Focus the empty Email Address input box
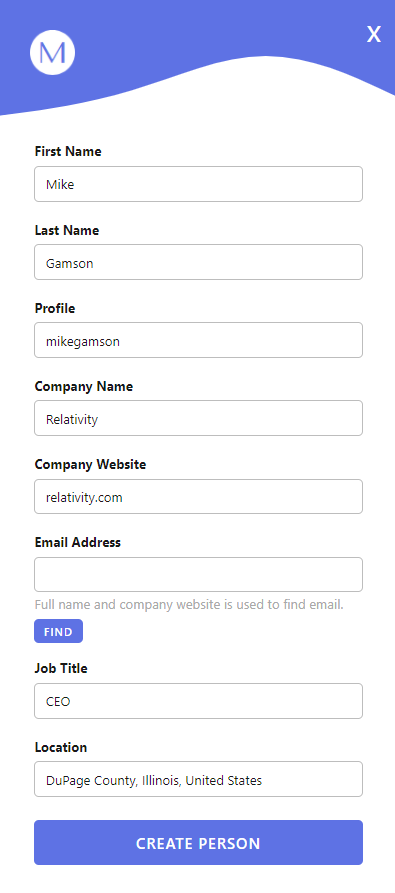Screen dimensions: 395x893 [198, 574]
